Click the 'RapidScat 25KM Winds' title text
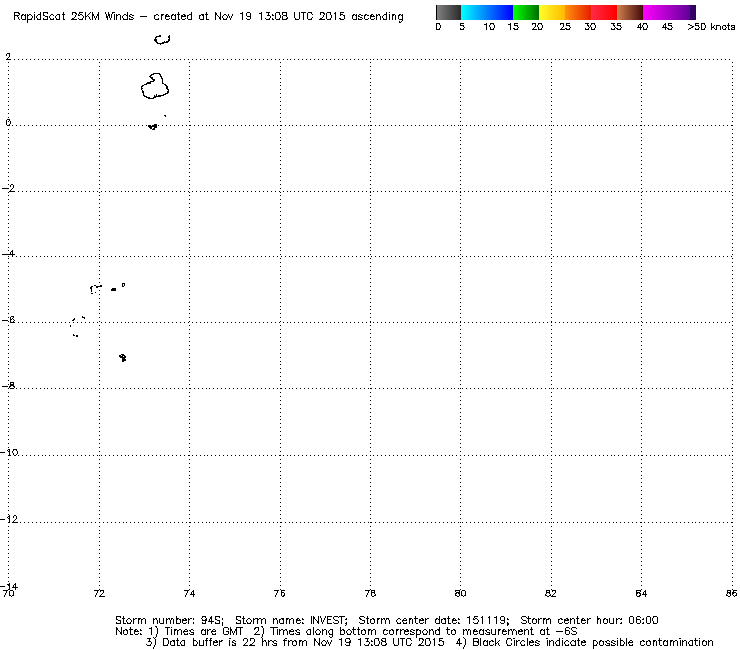The width and height of the screenshot is (740, 650). (x=74, y=17)
